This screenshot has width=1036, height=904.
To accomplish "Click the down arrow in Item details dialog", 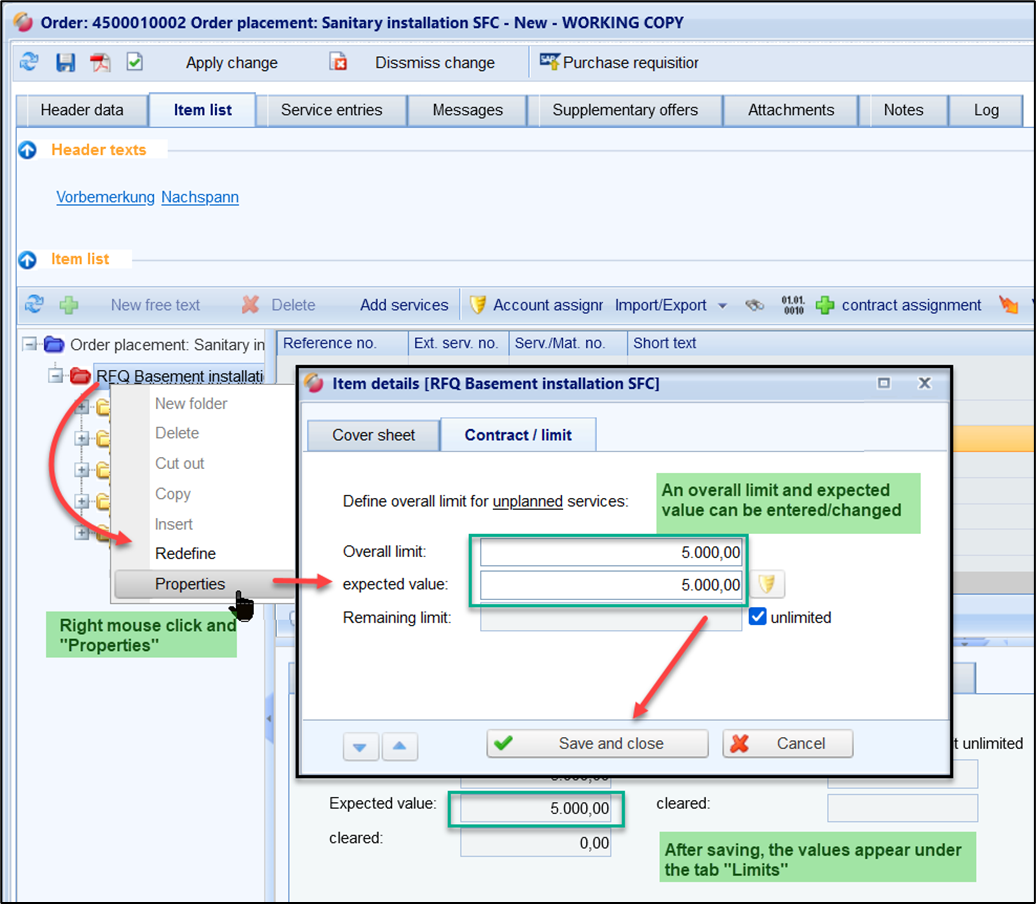I will click(x=361, y=746).
